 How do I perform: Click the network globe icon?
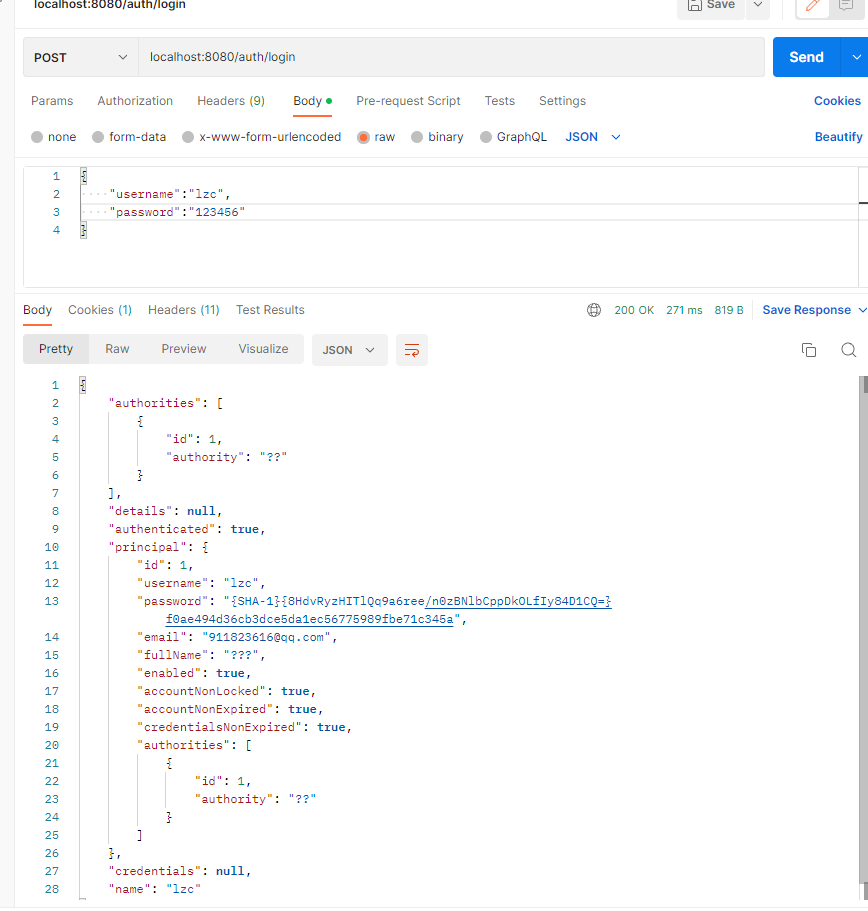click(x=594, y=310)
